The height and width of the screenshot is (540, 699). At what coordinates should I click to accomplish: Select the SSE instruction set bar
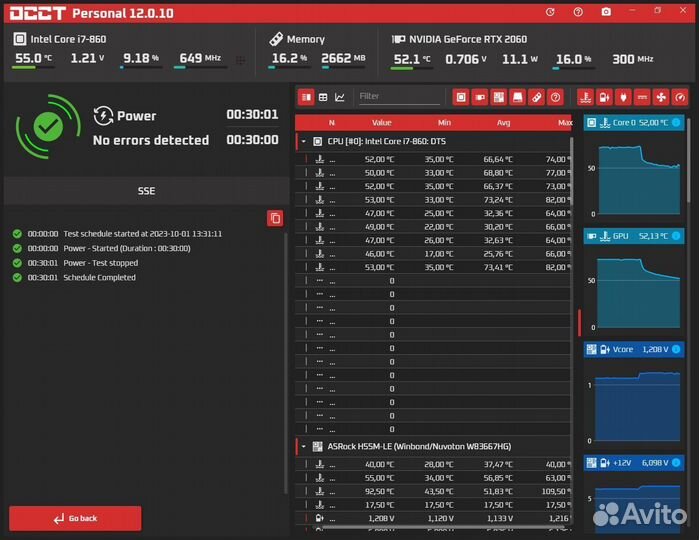click(146, 191)
